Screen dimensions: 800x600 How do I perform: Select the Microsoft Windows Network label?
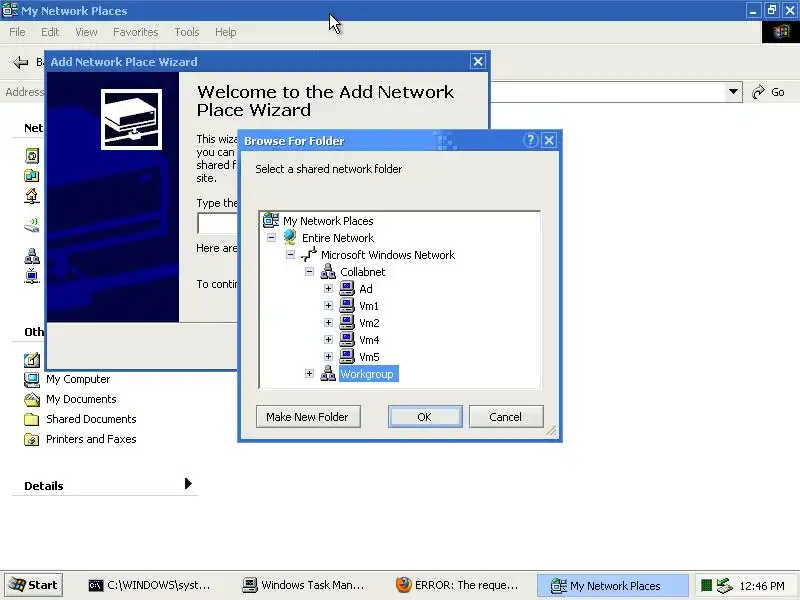(x=388, y=255)
